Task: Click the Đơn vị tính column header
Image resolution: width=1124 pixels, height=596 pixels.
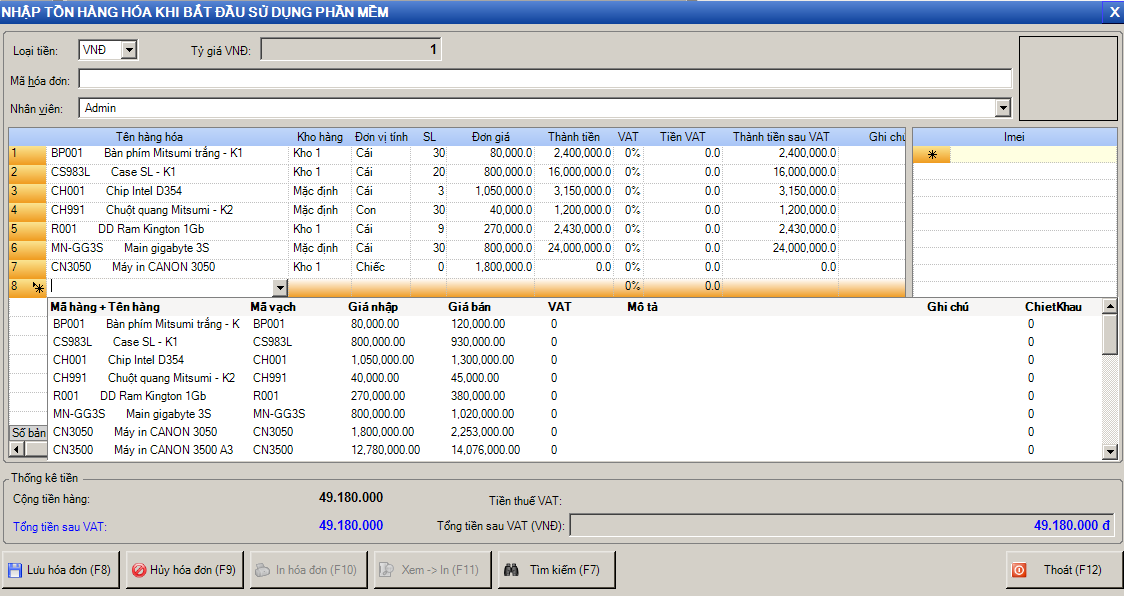Action: click(381, 137)
